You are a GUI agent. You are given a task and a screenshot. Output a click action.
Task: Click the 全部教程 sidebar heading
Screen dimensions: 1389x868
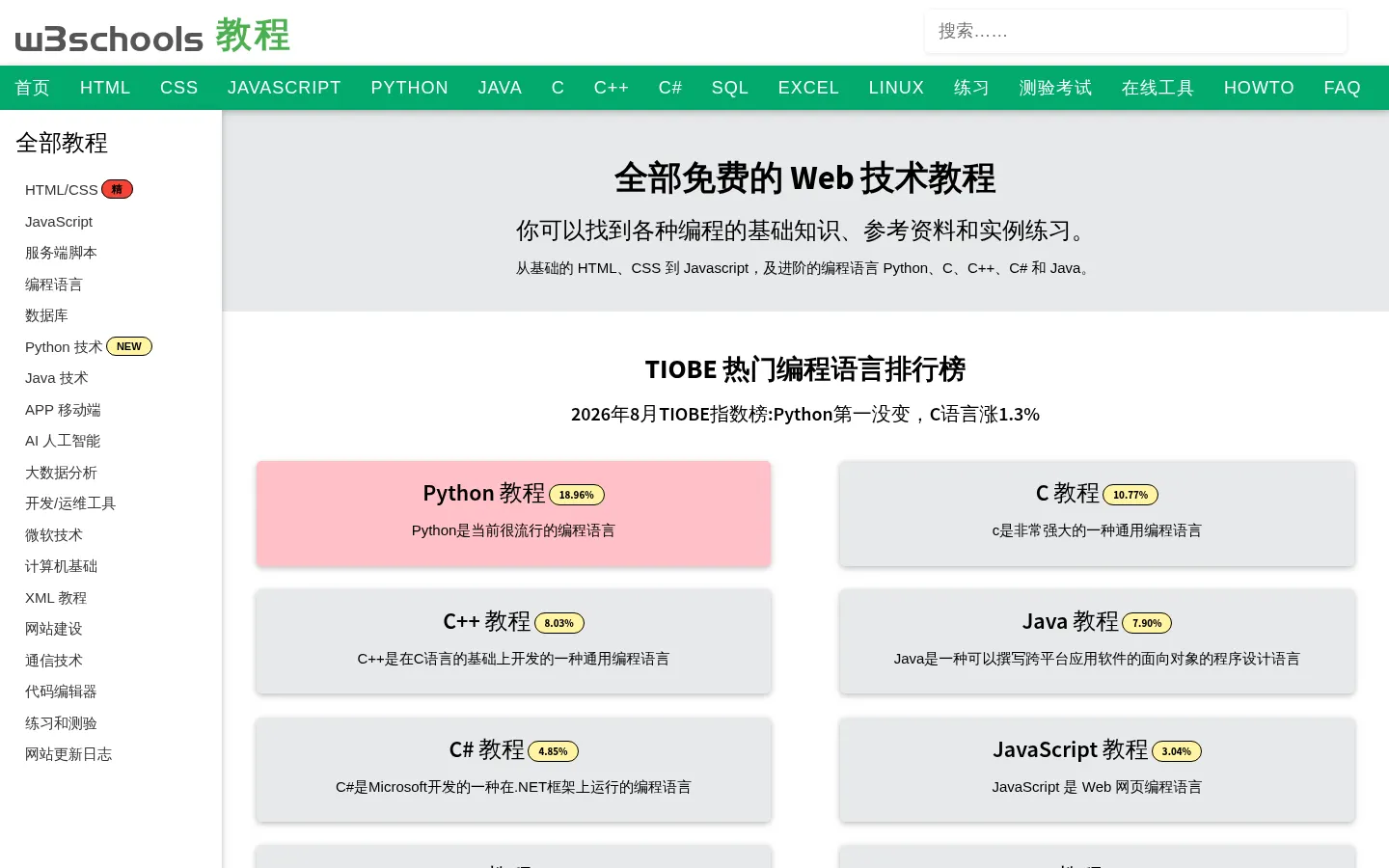tap(62, 143)
